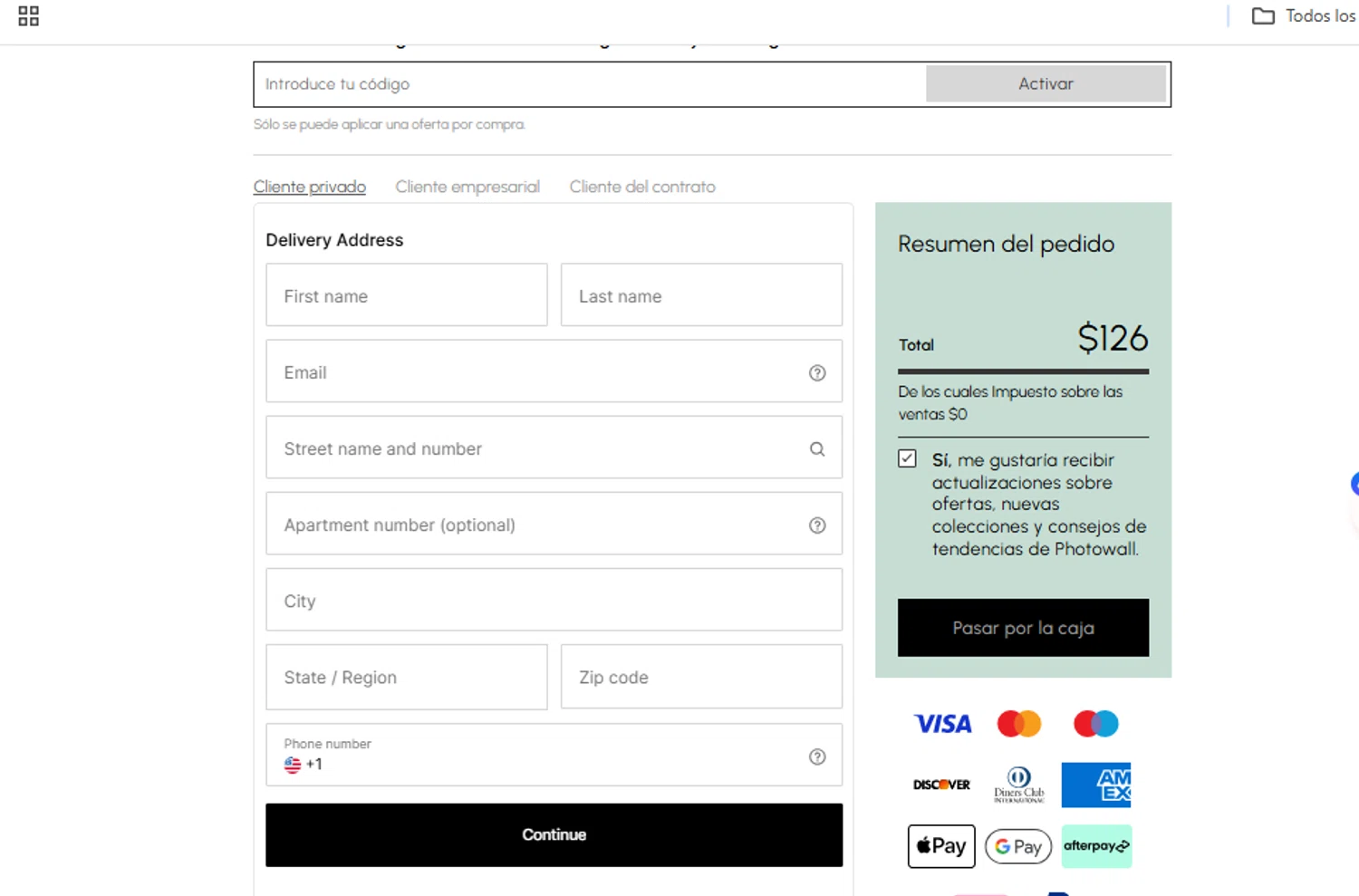Focus the Street name and number field
Image resolution: width=1359 pixels, height=896 pixels.
tap(554, 448)
